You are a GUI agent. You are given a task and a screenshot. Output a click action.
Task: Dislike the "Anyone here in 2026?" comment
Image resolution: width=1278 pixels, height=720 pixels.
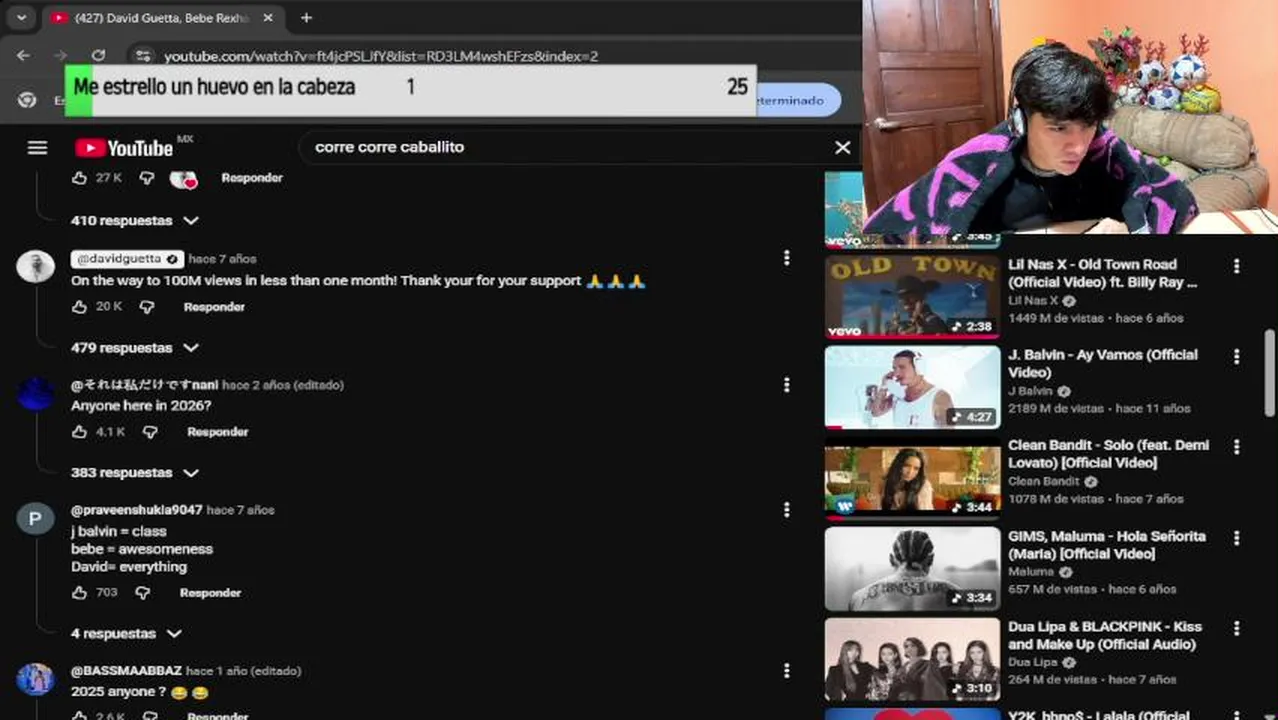click(x=150, y=432)
